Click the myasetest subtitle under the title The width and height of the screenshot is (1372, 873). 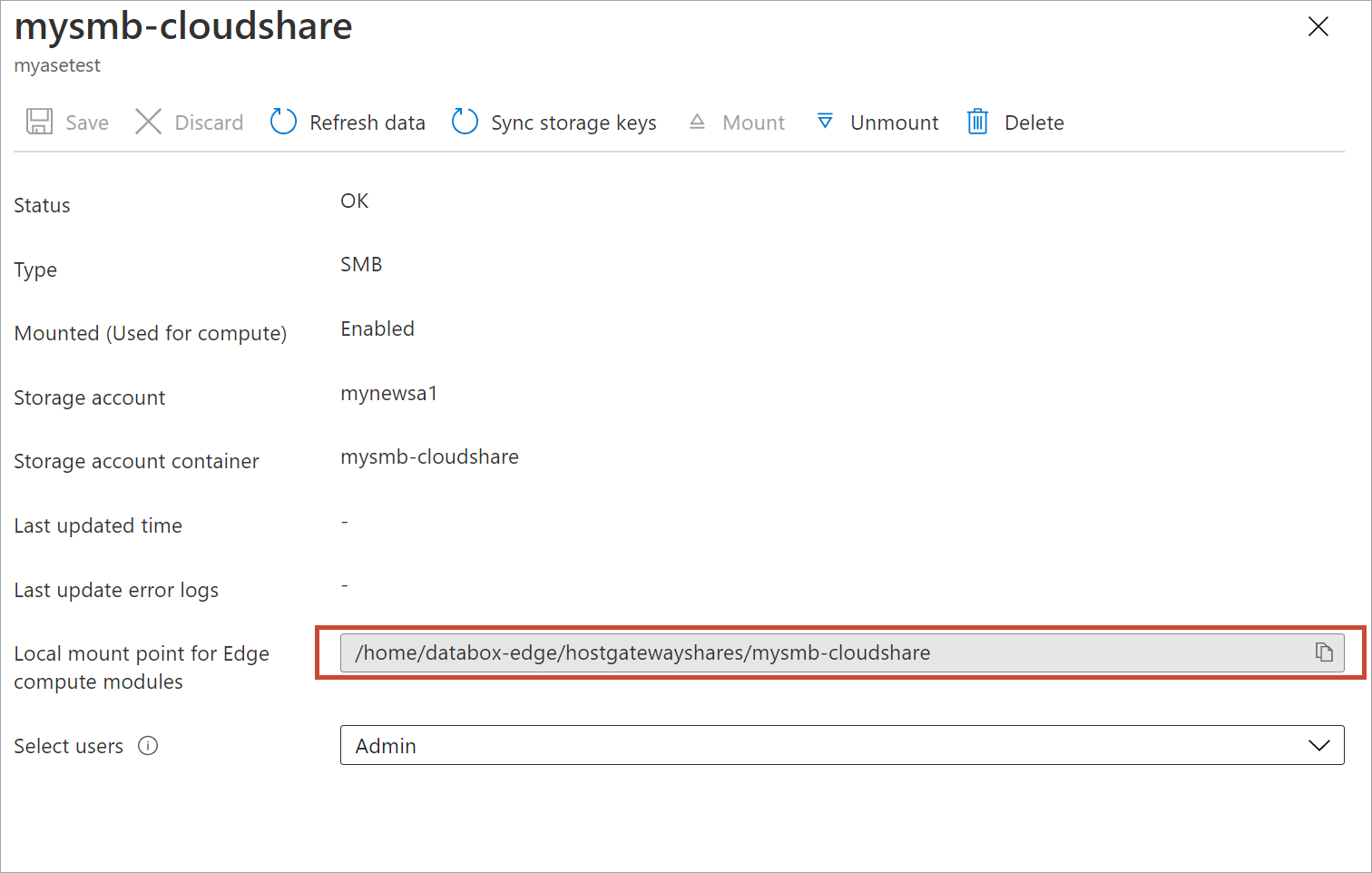click(x=57, y=65)
